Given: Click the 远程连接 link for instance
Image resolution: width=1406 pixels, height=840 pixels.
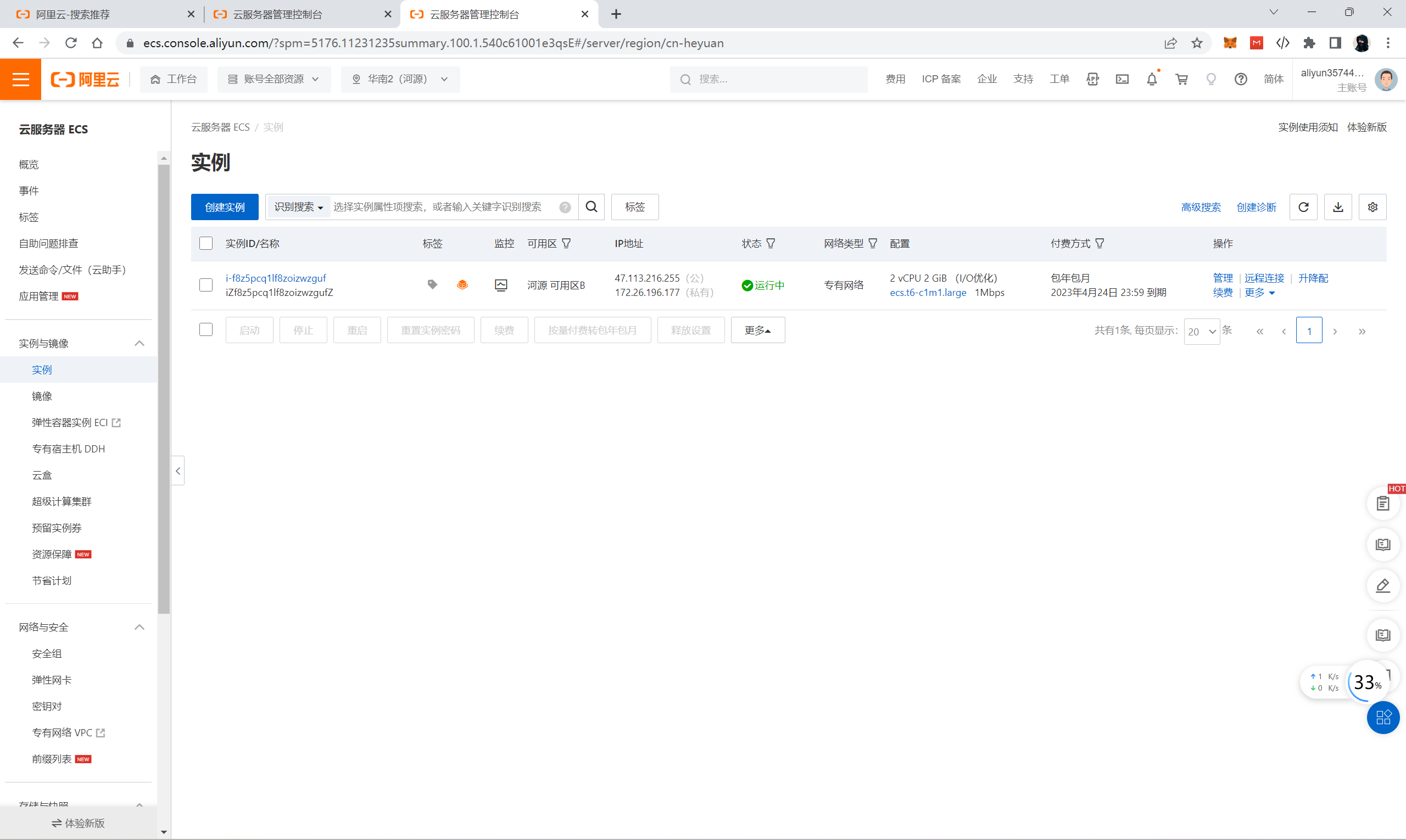Looking at the screenshot, I should [1263, 278].
